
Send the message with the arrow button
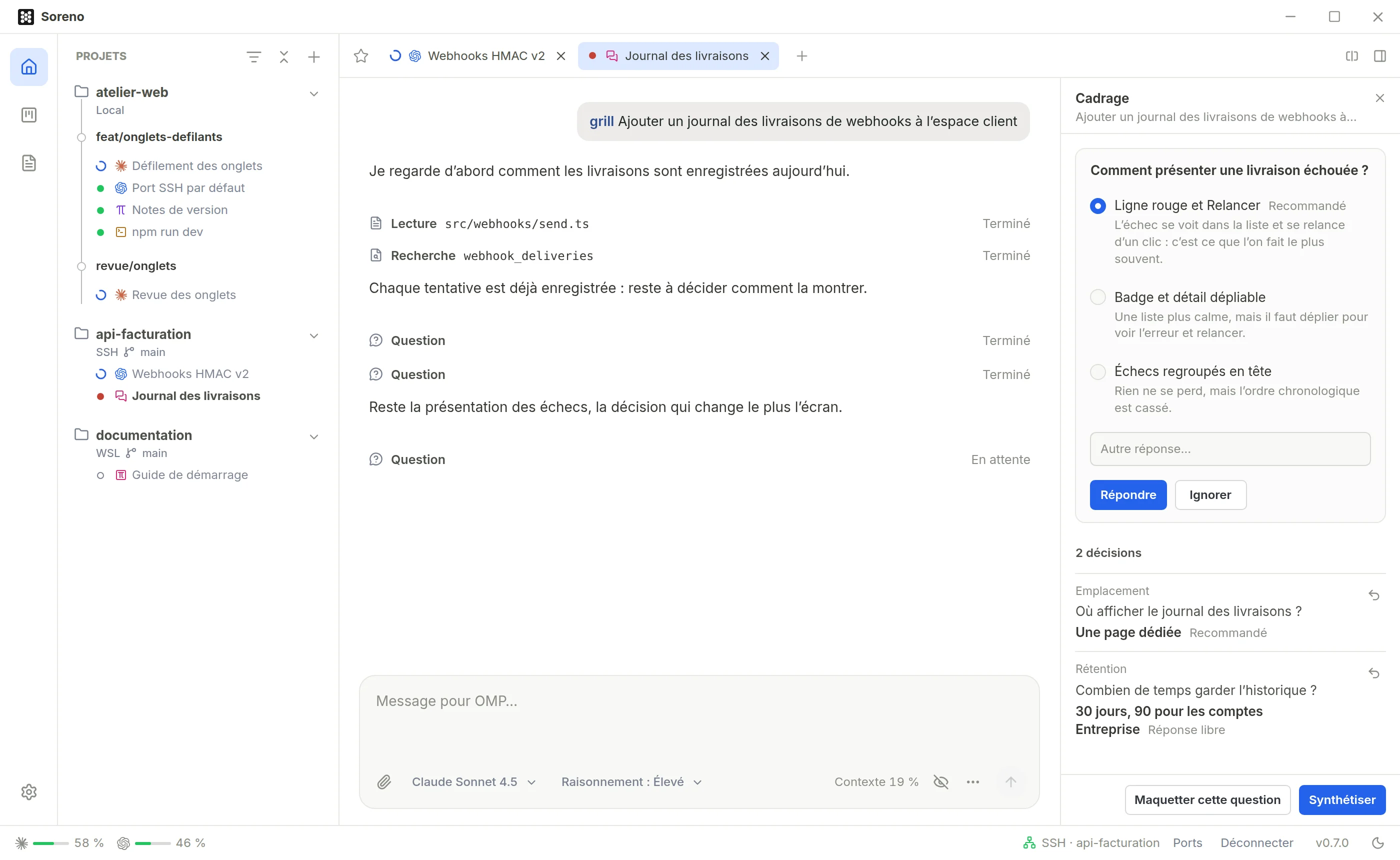point(1010,782)
